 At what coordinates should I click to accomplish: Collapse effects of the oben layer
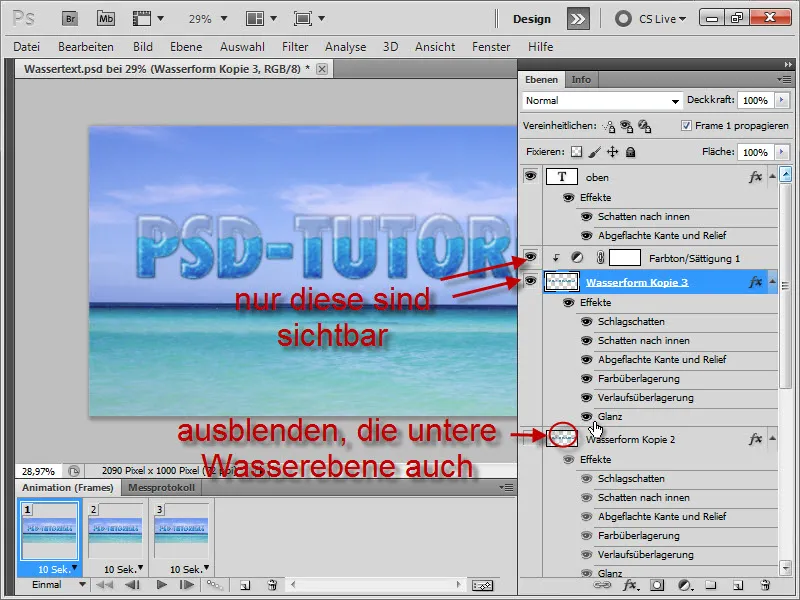tap(772, 176)
